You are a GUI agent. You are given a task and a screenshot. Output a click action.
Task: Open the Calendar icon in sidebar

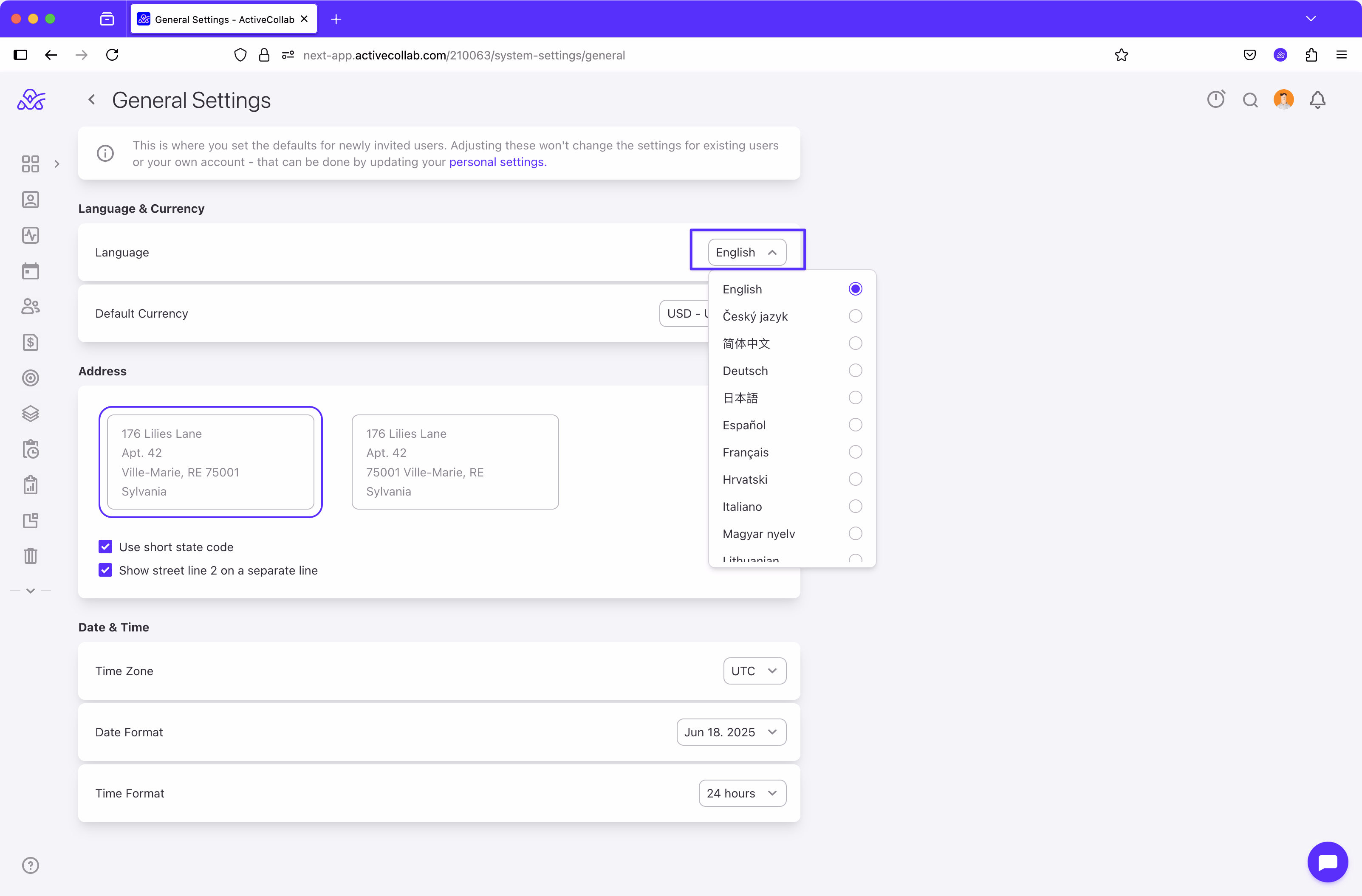[x=30, y=270]
